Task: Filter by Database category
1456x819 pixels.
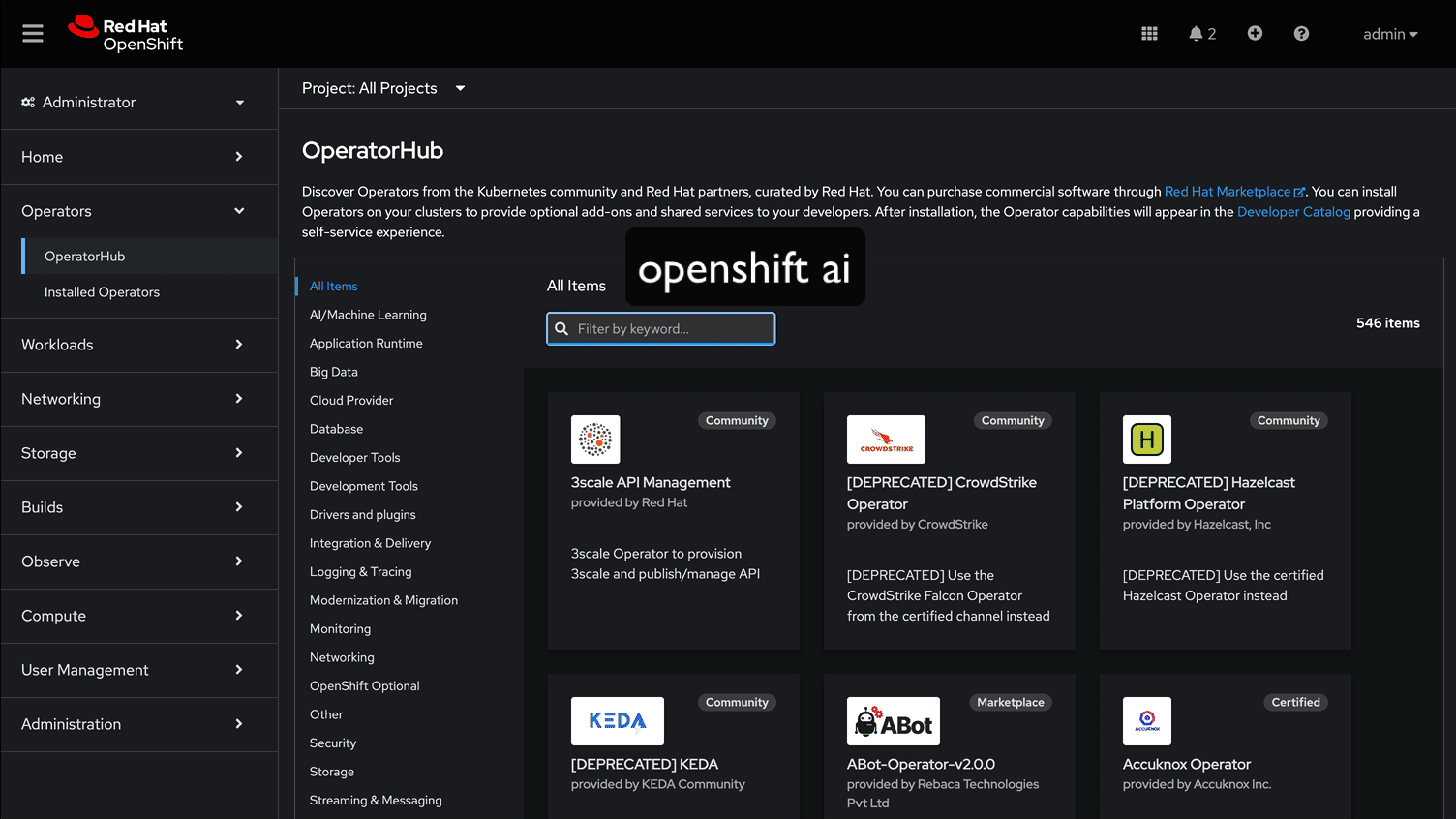Action: 336,429
